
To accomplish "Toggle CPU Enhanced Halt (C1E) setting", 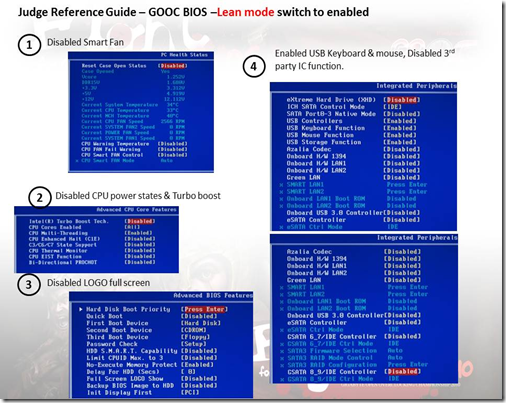I will coord(92,239).
